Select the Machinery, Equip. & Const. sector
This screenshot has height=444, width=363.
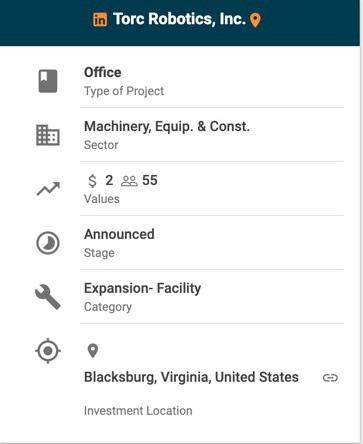click(167, 127)
